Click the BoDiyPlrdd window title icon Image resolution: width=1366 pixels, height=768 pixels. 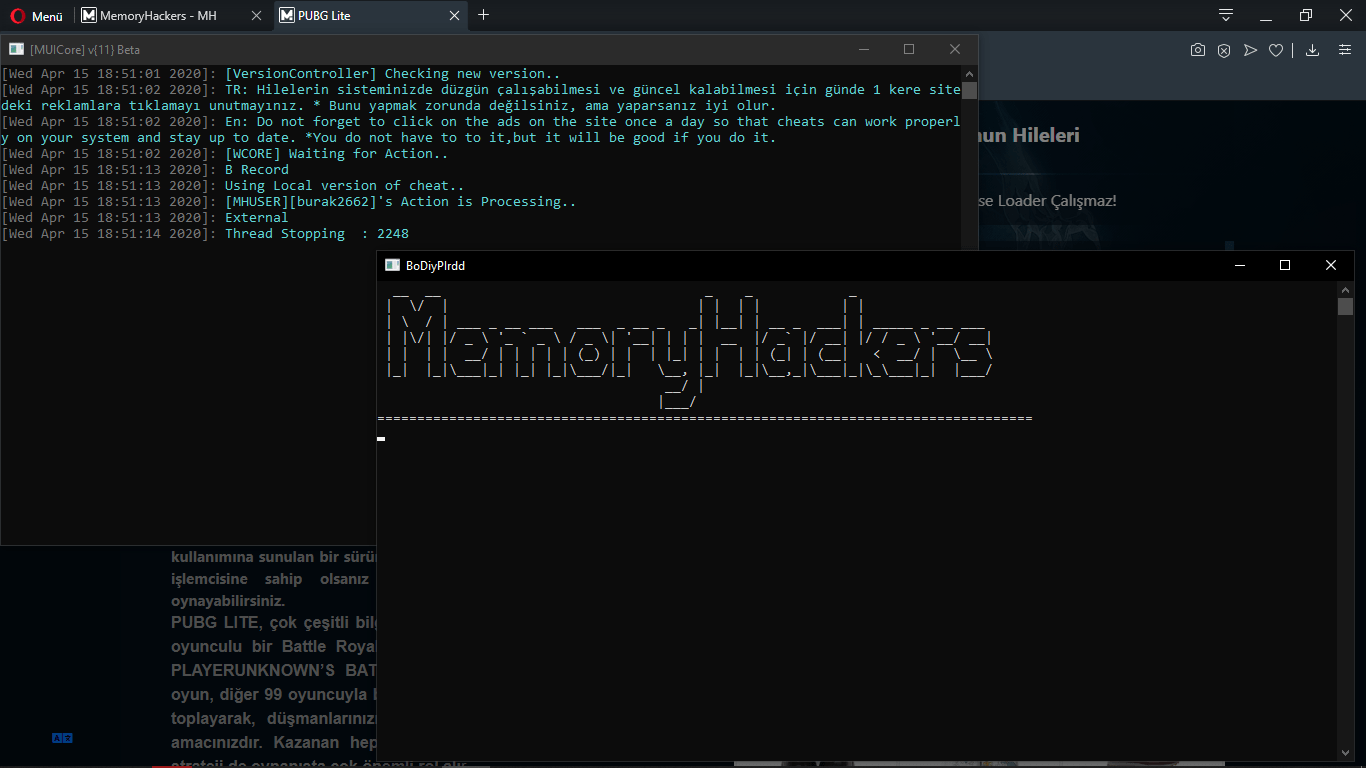tap(392, 265)
